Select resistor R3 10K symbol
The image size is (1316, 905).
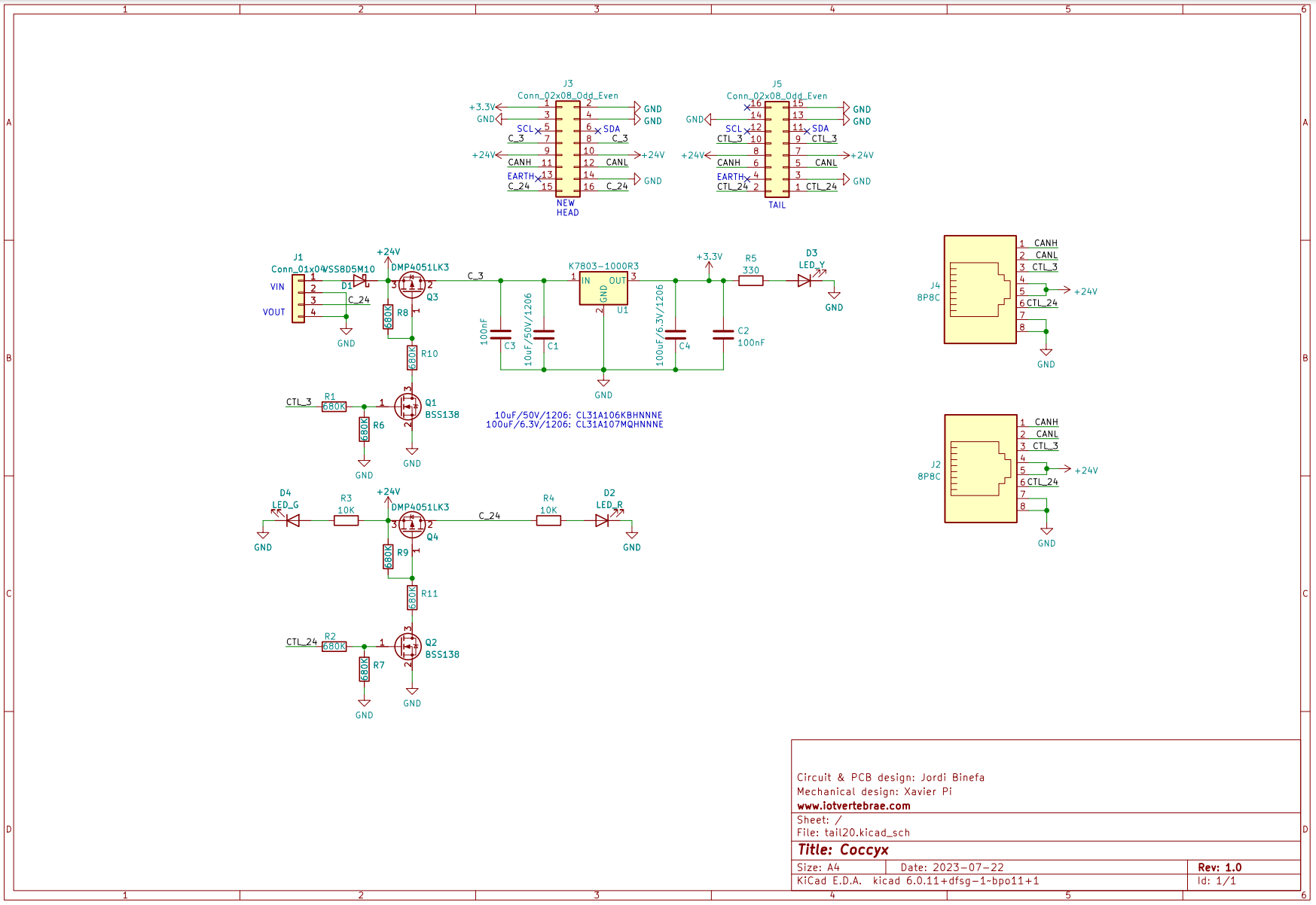tap(346, 520)
